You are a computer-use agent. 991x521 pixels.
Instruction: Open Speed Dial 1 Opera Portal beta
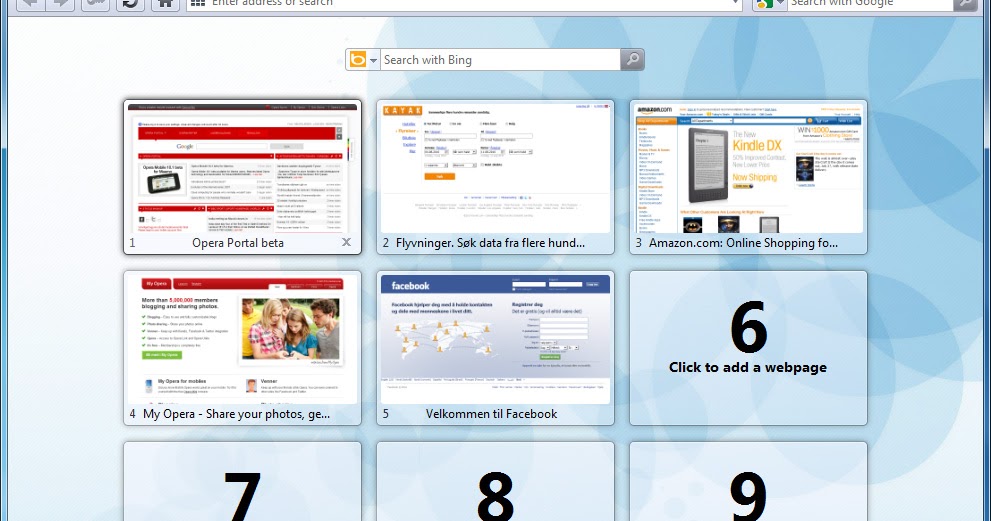[x=242, y=177]
